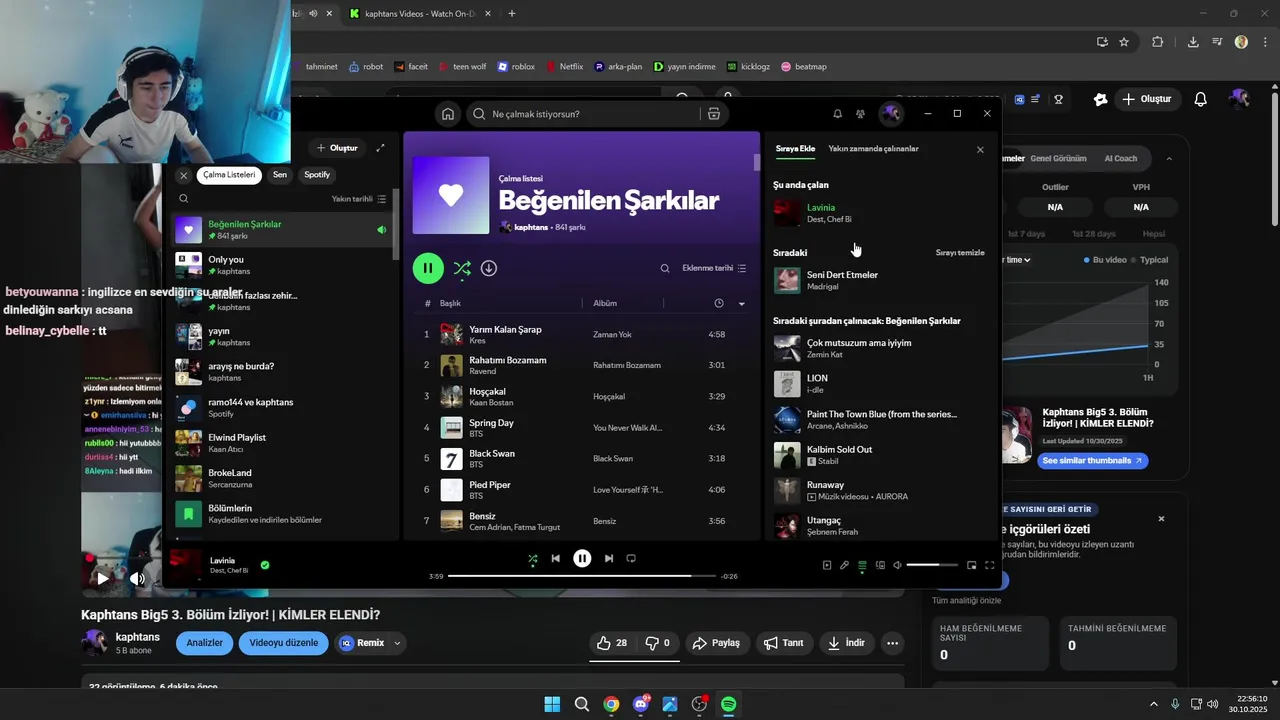Viewport: 1280px width, 720px height.
Task: Select queued song Paint The Town Blue
Action: pos(880,419)
